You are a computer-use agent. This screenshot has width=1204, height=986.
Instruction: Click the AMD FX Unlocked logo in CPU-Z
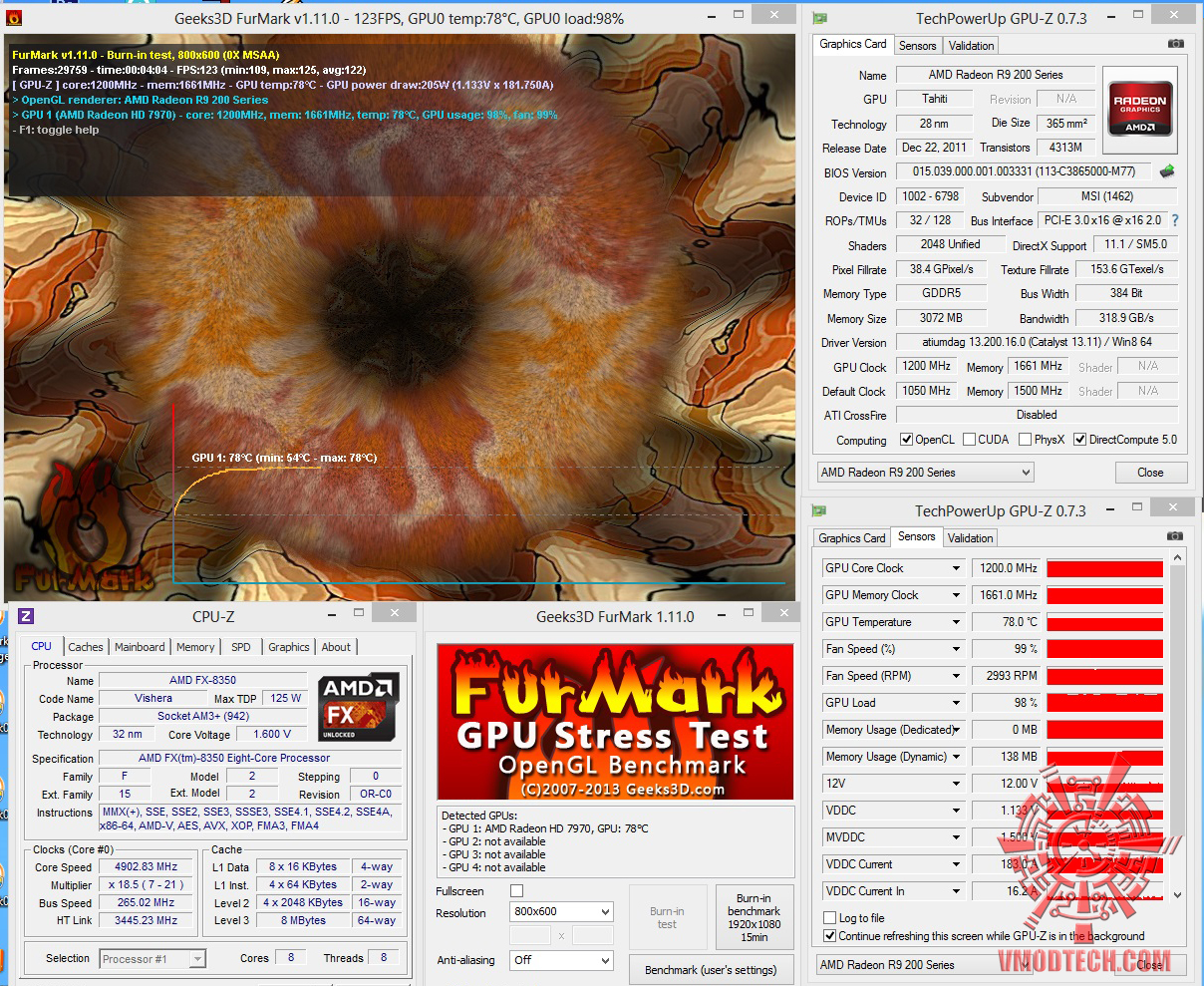coord(359,707)
